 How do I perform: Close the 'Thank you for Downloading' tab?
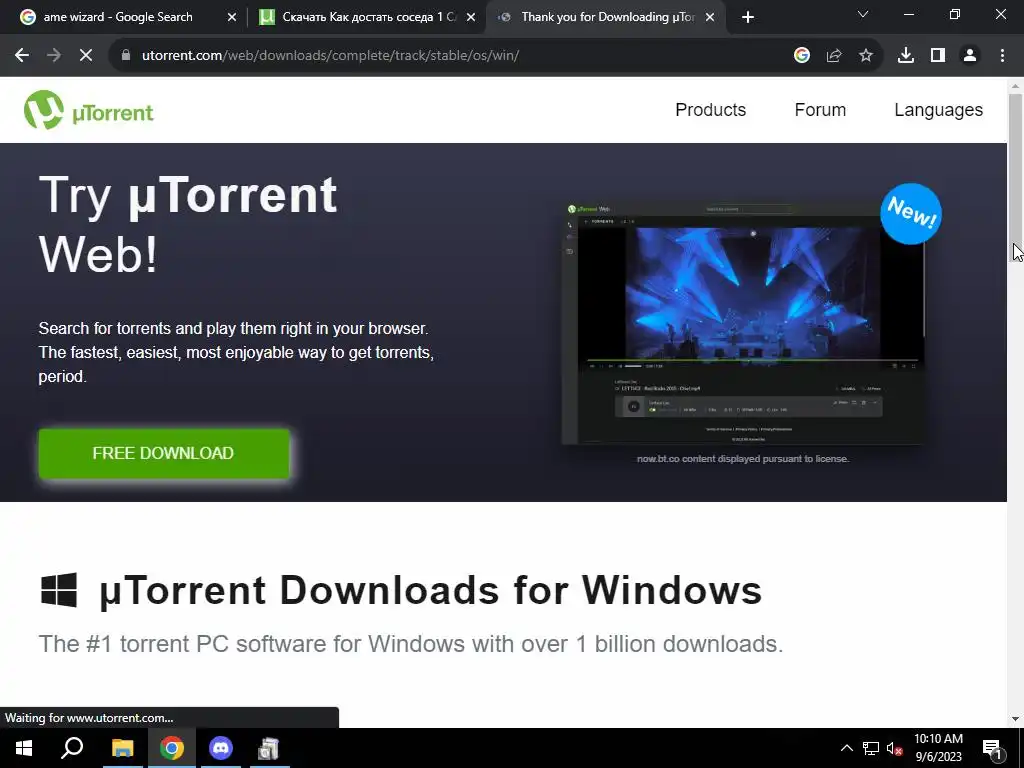[x=711, y=18]
